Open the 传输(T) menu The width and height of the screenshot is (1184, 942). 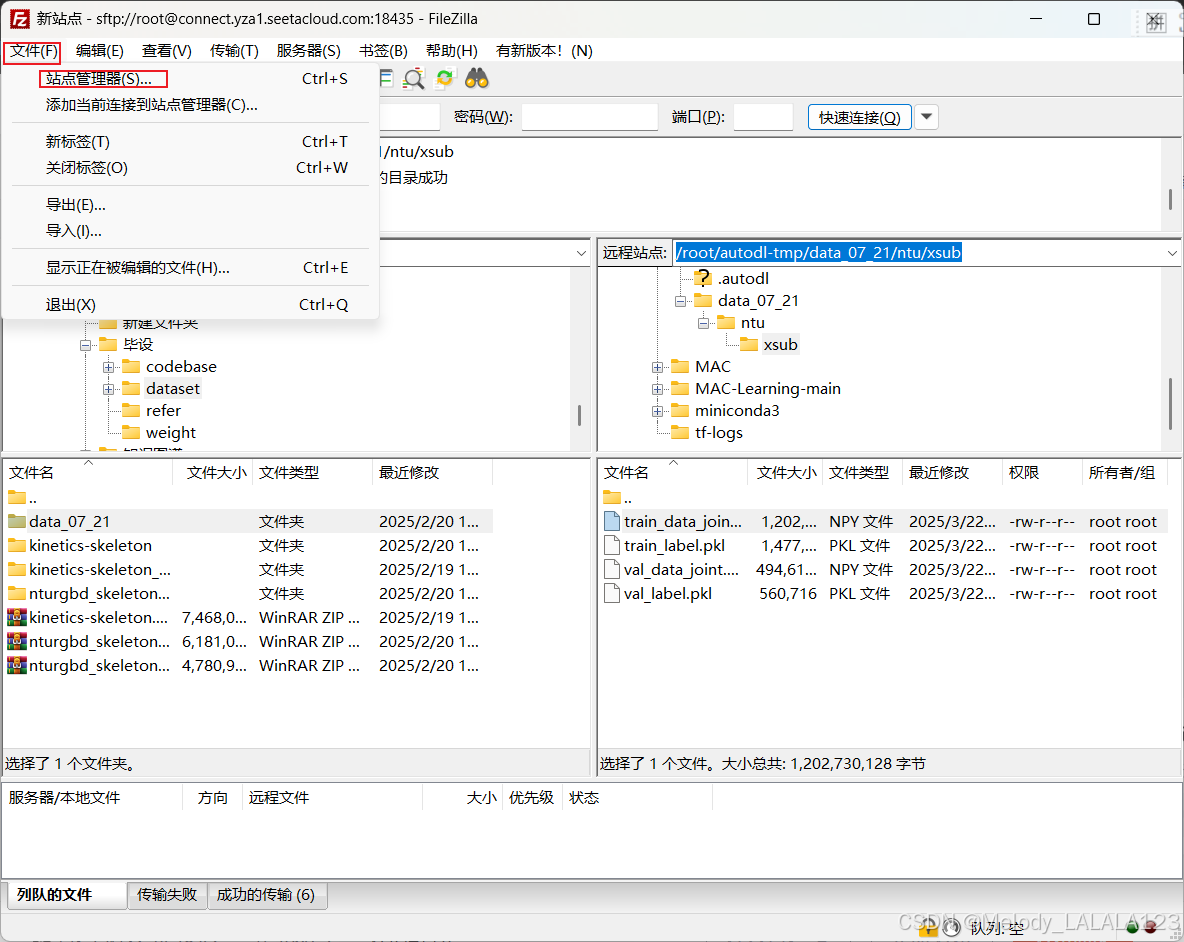234,51
